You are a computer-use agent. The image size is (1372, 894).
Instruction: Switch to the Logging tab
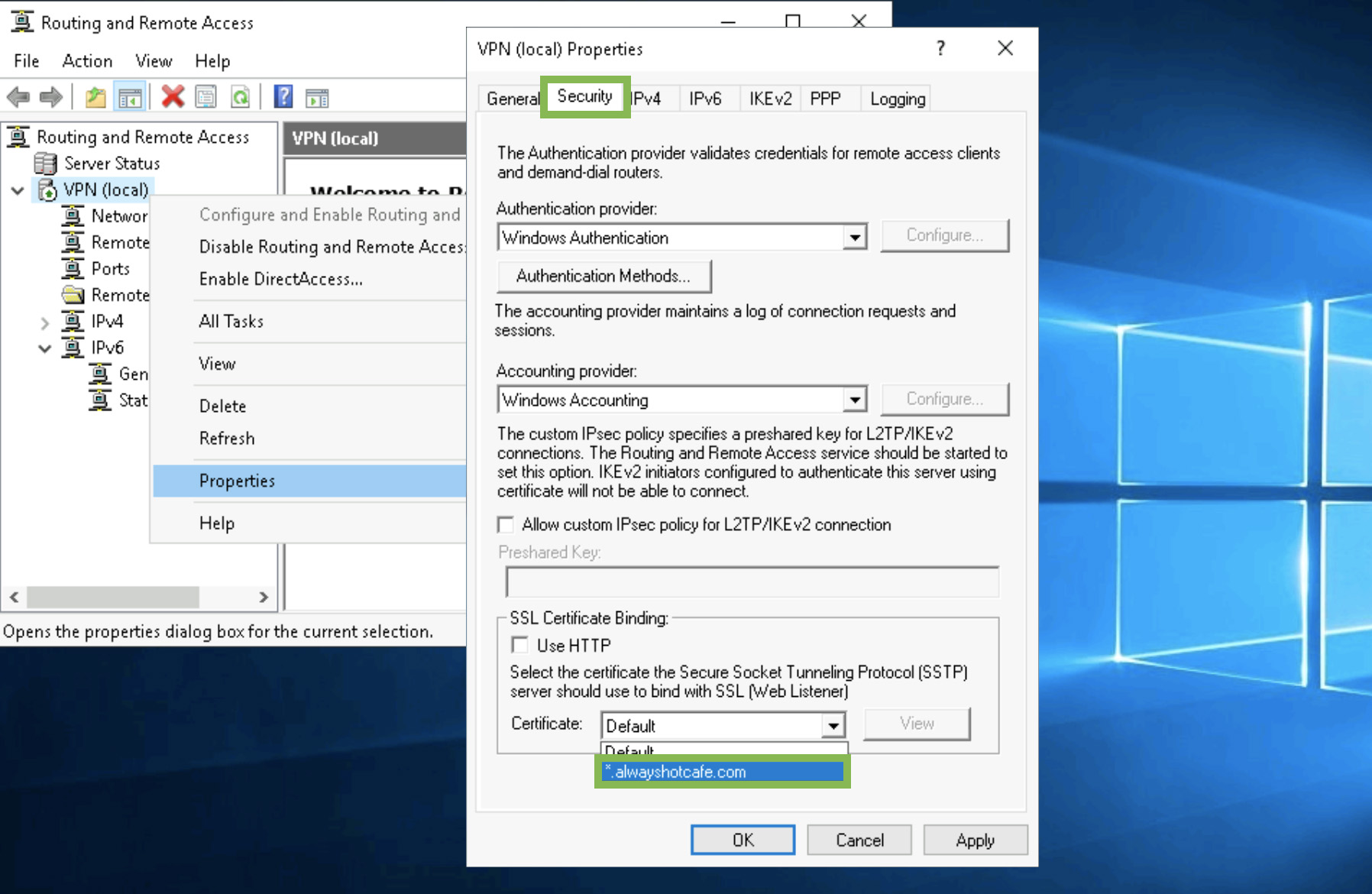click(x=898, y=99)
